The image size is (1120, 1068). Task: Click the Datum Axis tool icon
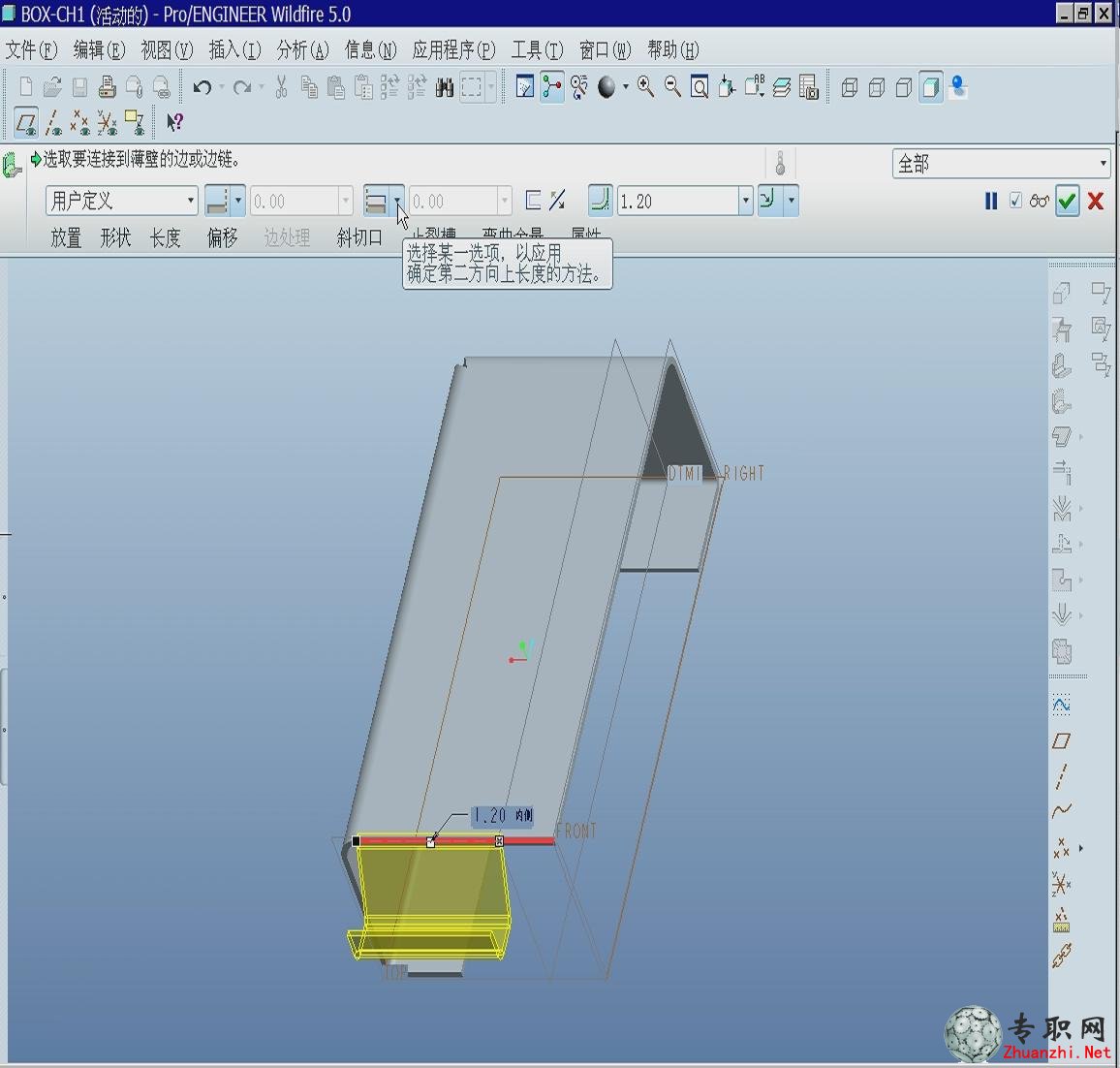pyautogui.click(x=1062, y=776)
